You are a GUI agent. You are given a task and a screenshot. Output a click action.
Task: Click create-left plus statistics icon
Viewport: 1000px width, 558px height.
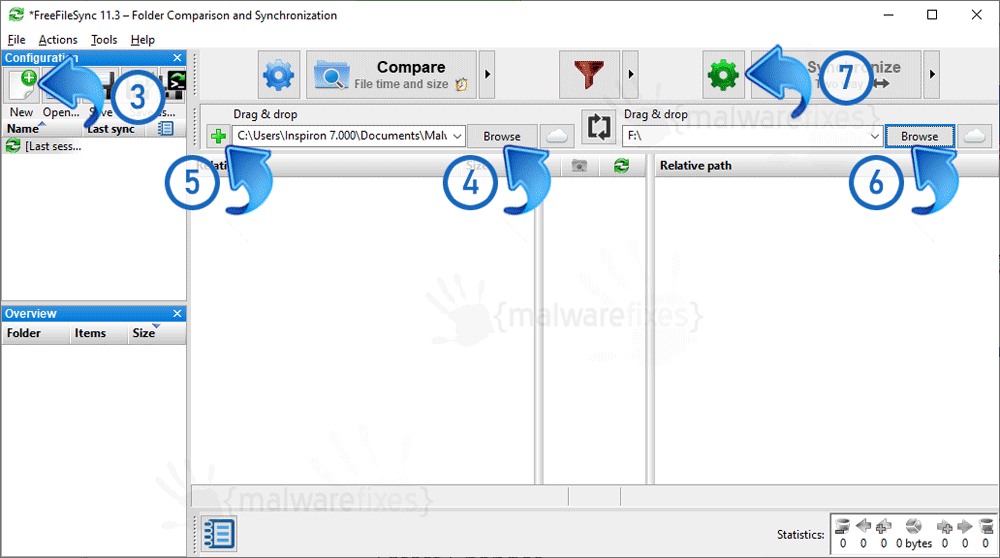click(x=884, y=526)
